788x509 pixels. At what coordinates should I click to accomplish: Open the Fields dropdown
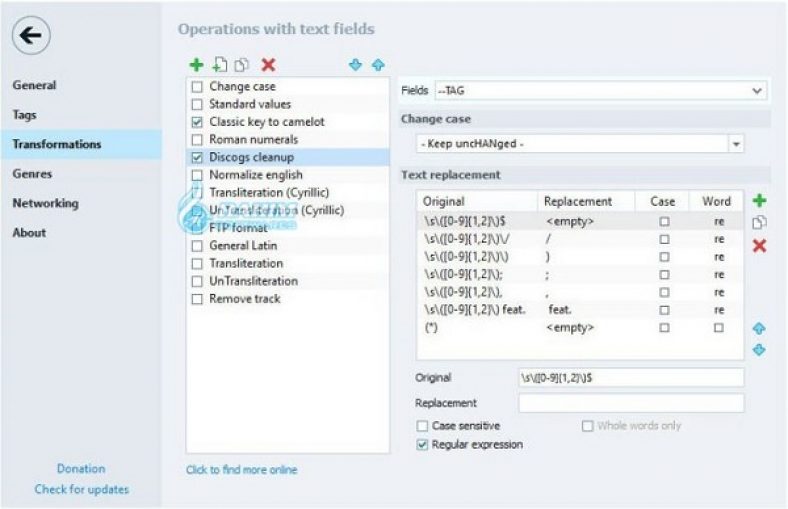pos(601,91)
